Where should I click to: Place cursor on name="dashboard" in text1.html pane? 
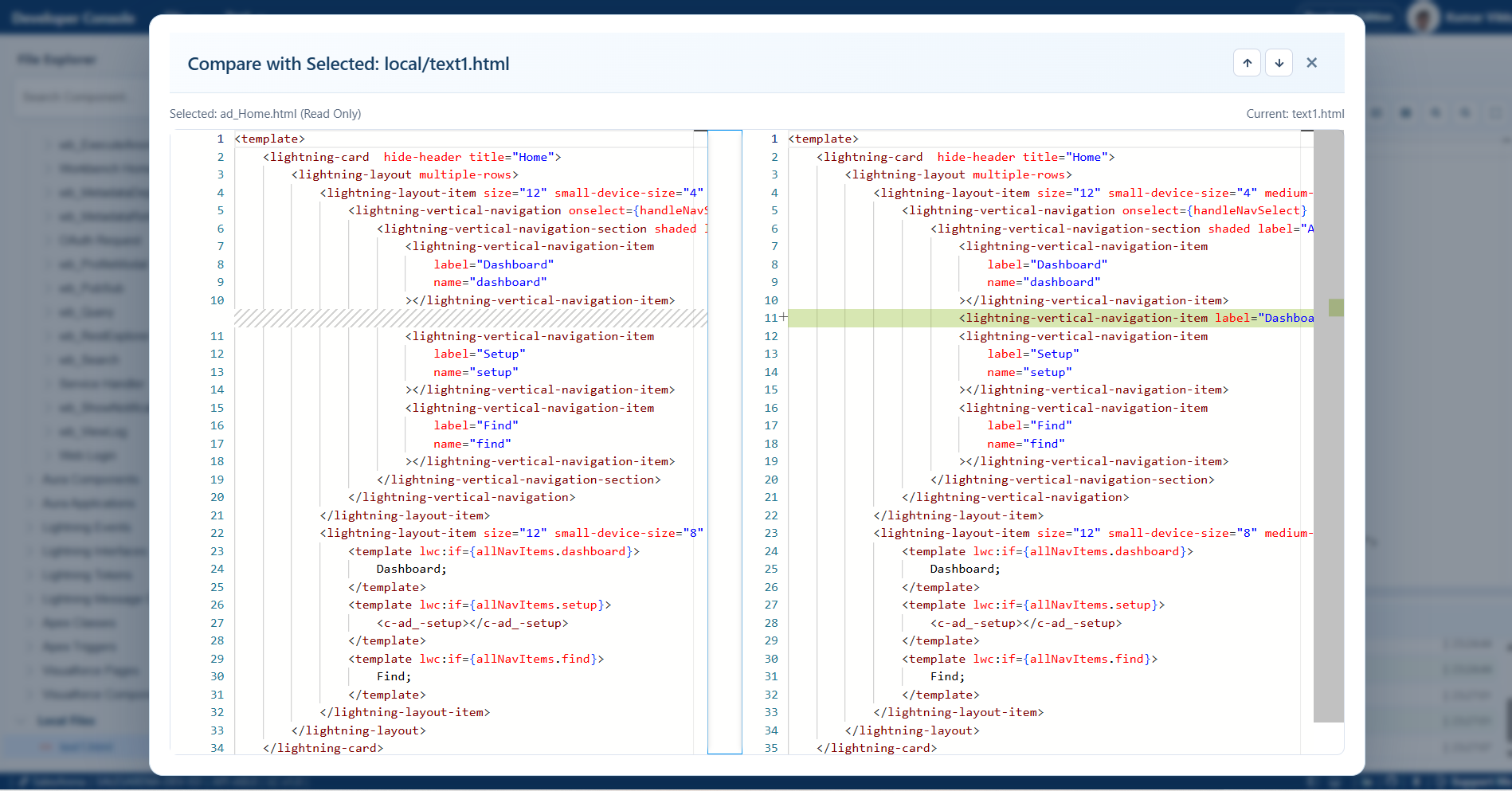(1044, 282)
